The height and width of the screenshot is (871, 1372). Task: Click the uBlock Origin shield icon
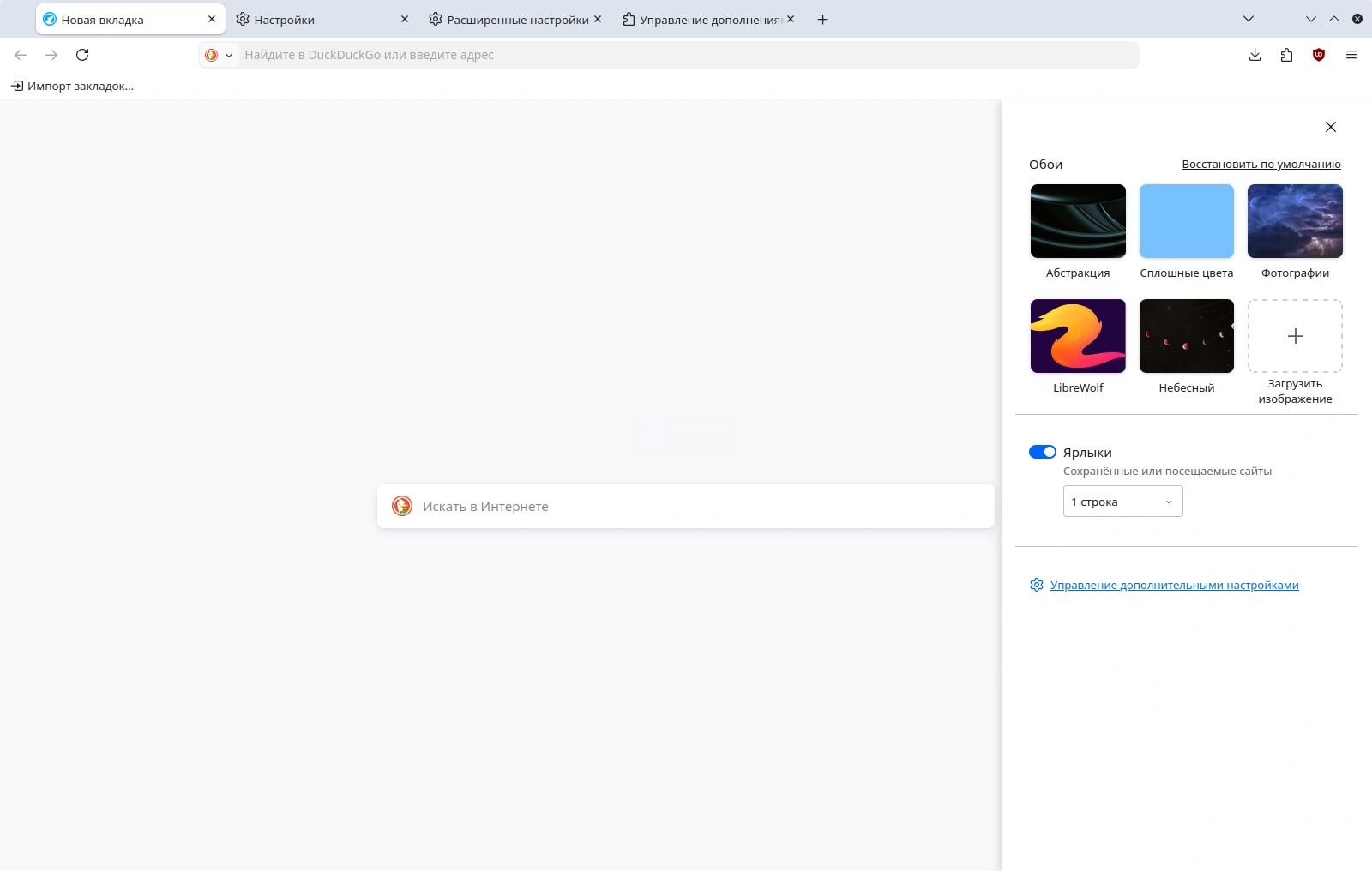click(1319, 55)
